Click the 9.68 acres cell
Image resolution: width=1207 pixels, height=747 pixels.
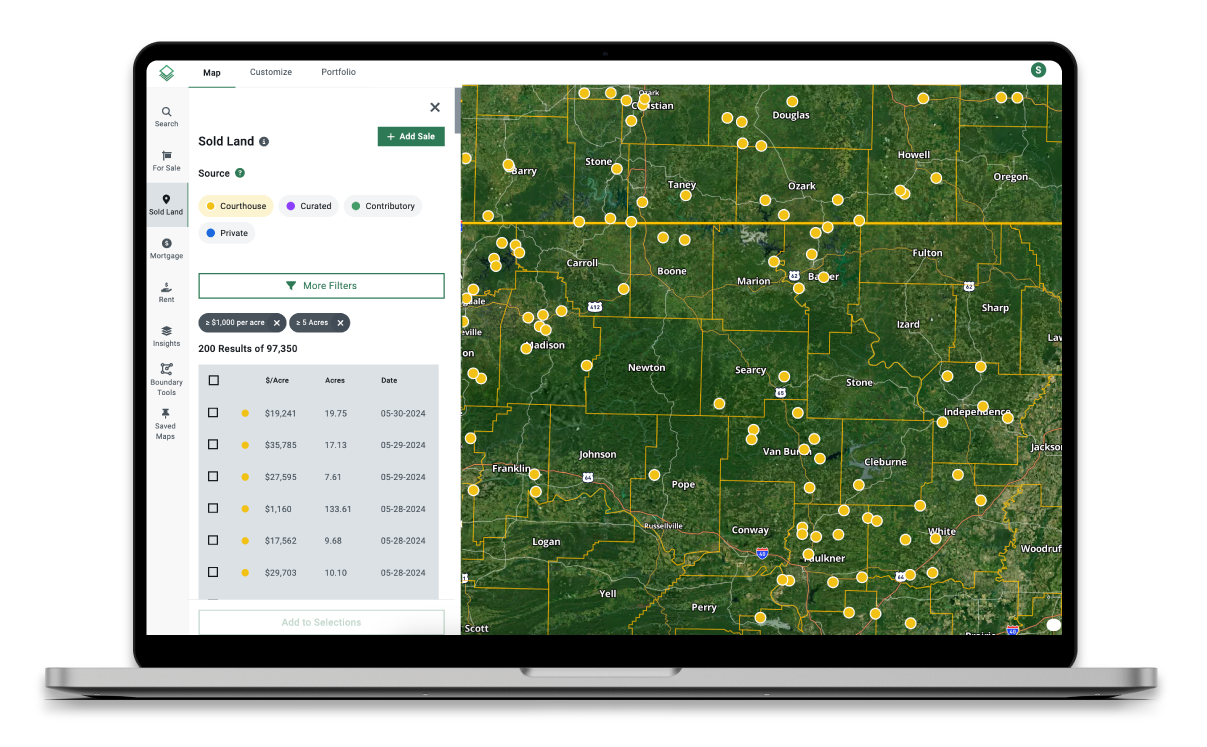333,541
